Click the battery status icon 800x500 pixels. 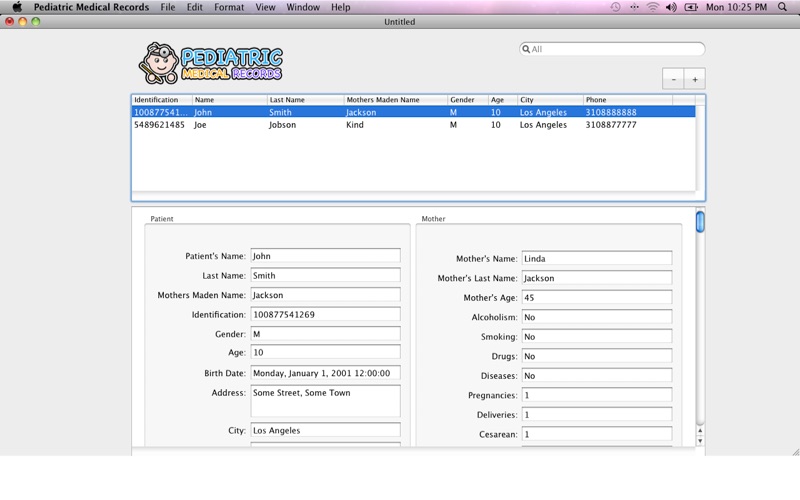pos(691,7)
